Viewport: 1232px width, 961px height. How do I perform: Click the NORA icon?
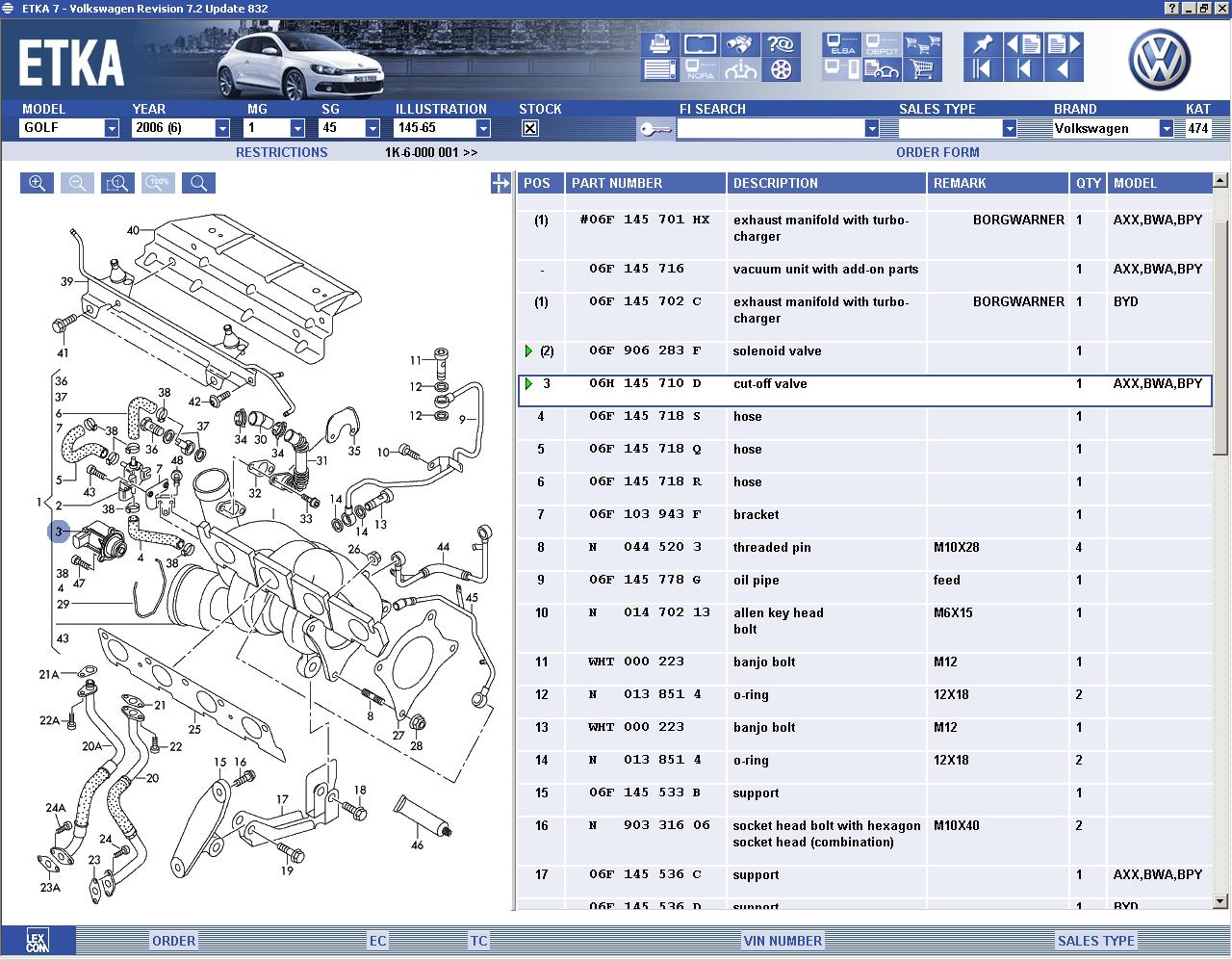(x=700, y=69)
